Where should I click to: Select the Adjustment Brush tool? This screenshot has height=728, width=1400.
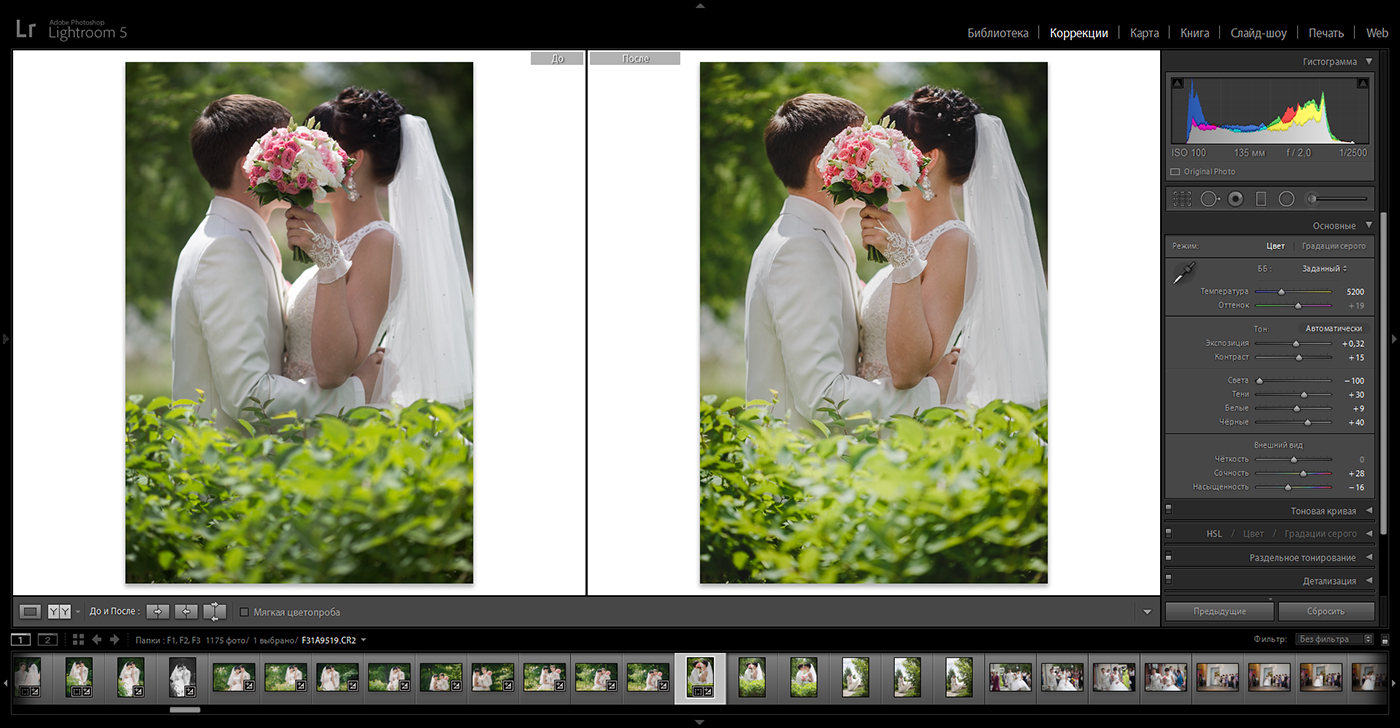[x=1337, y=199]
